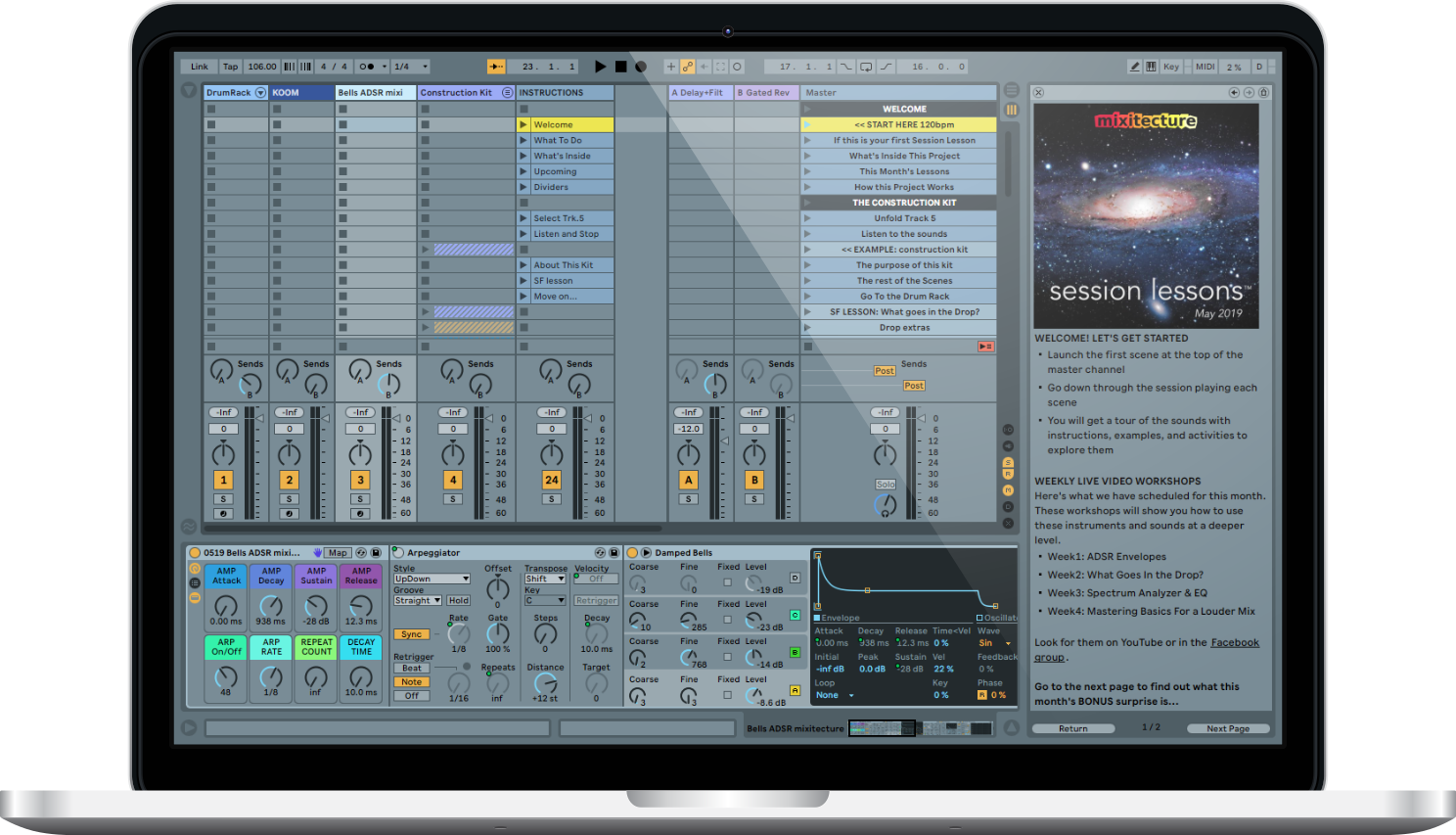Viewport: 1456px width, 835px height.
Task: Close the Help View panel
Action: click(x=1039, y=93)
